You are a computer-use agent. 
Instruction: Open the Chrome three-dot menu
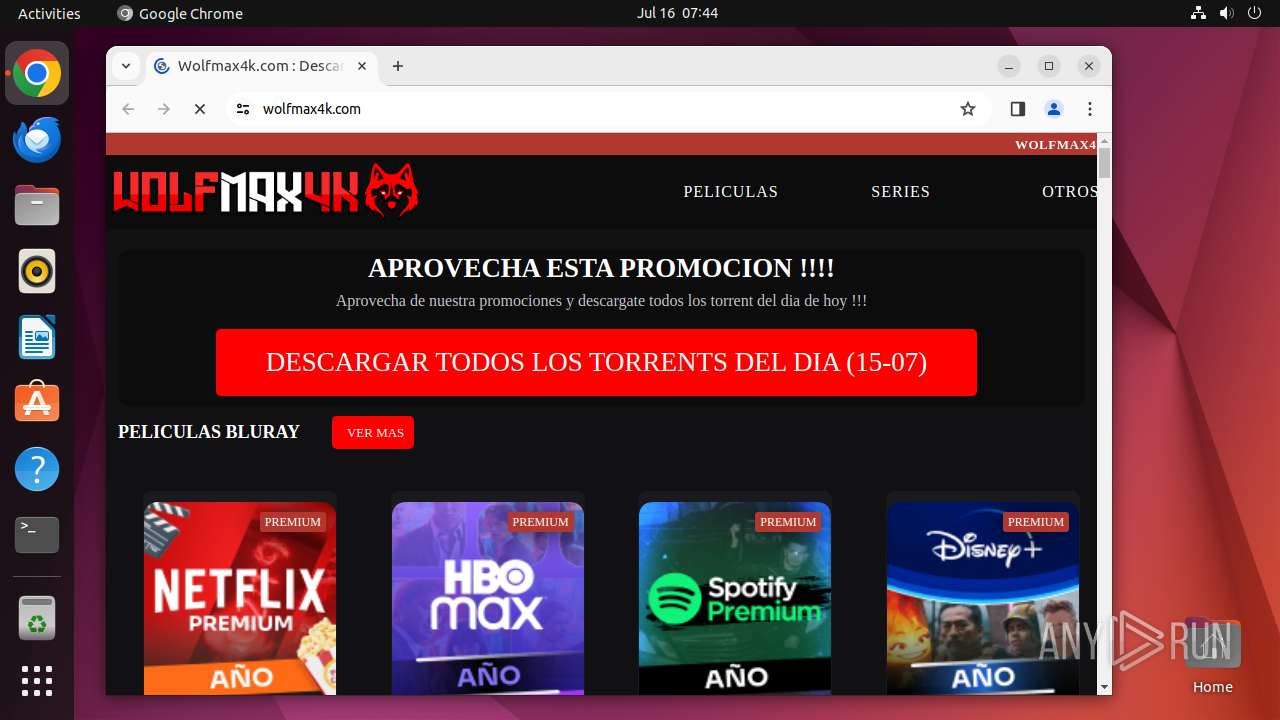(x=1090, y=109)
